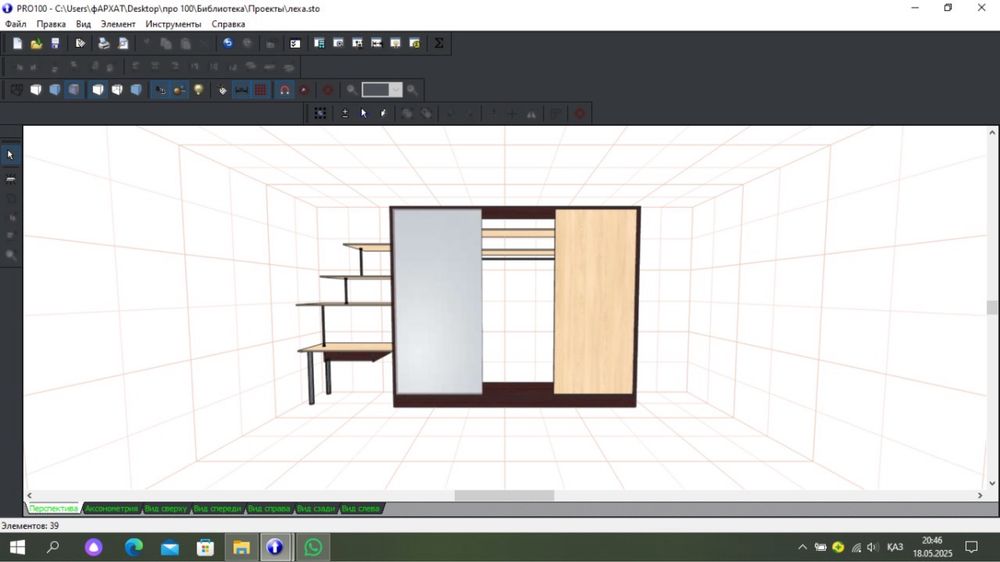Toggle the highlighted shaded cube display mode
The height and width of the screenshot is (562, 1000).
tap(74, 90)
